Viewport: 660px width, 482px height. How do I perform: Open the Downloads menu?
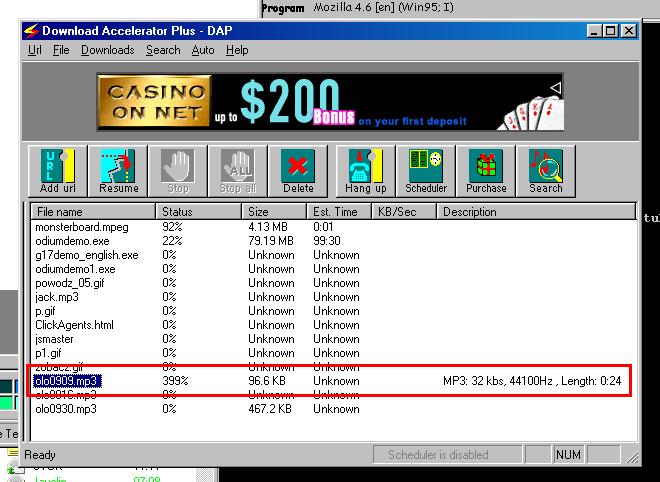pos(107,50)
